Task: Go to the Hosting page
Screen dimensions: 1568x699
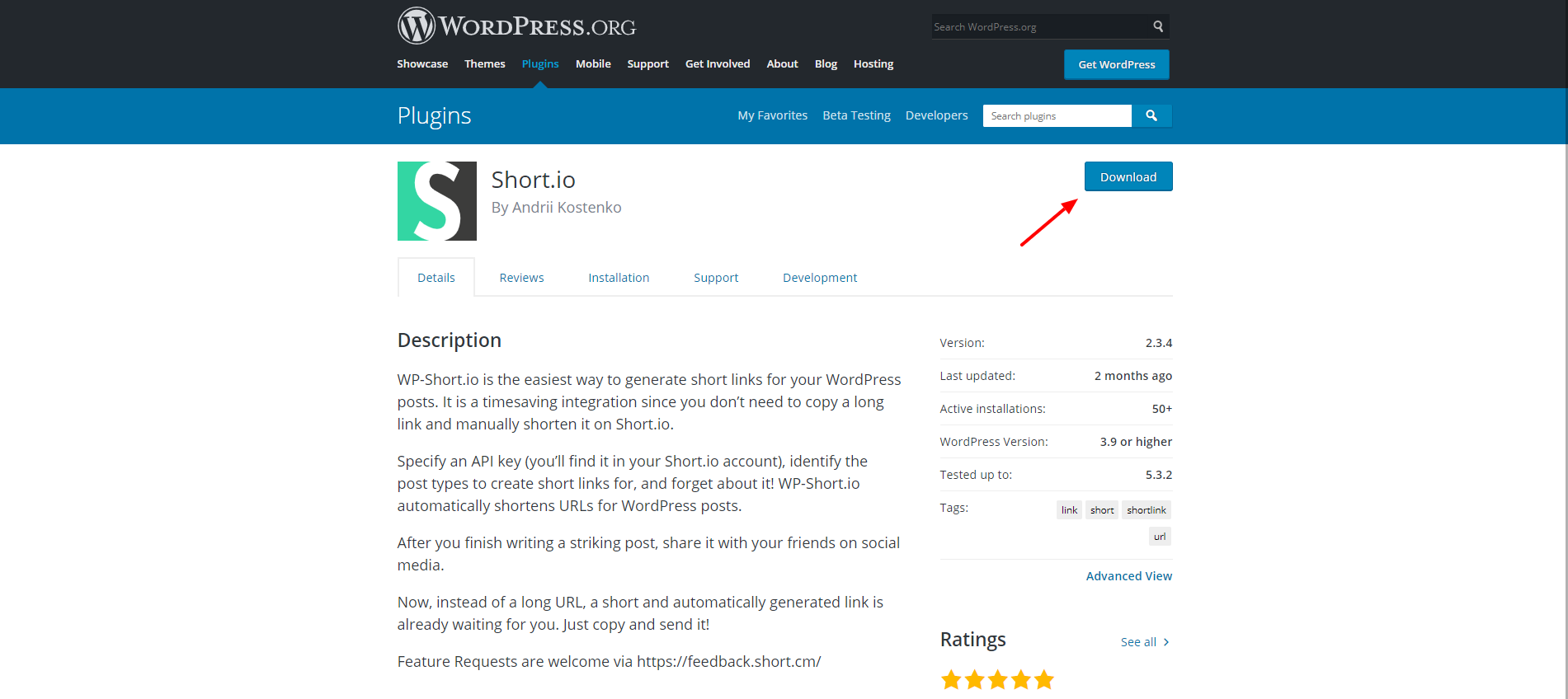Action: coord(873,63)
